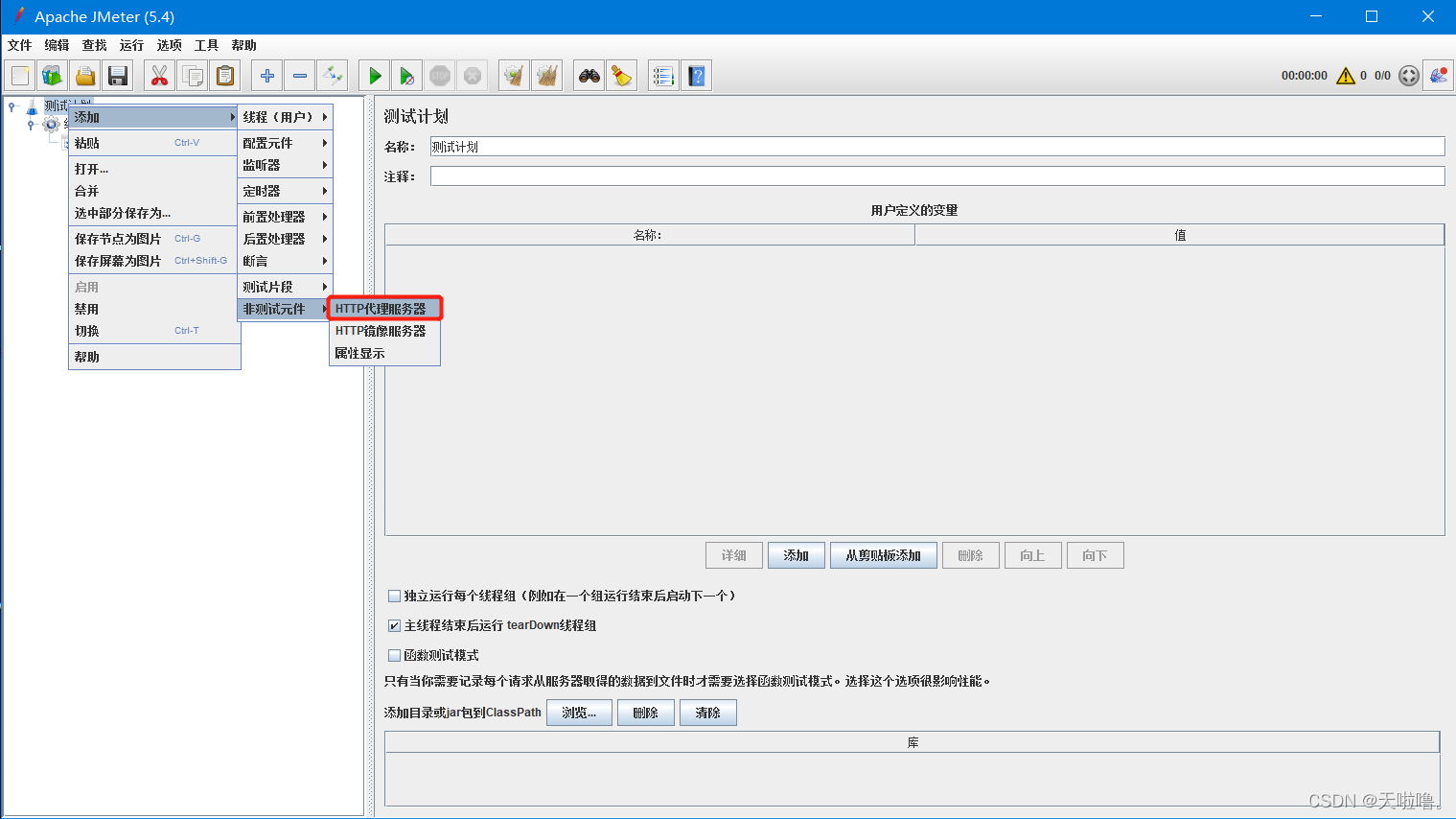The image size is (1456, 819).
Task: Choose 帮助 in context menu
Action: (x=153, y=357)
